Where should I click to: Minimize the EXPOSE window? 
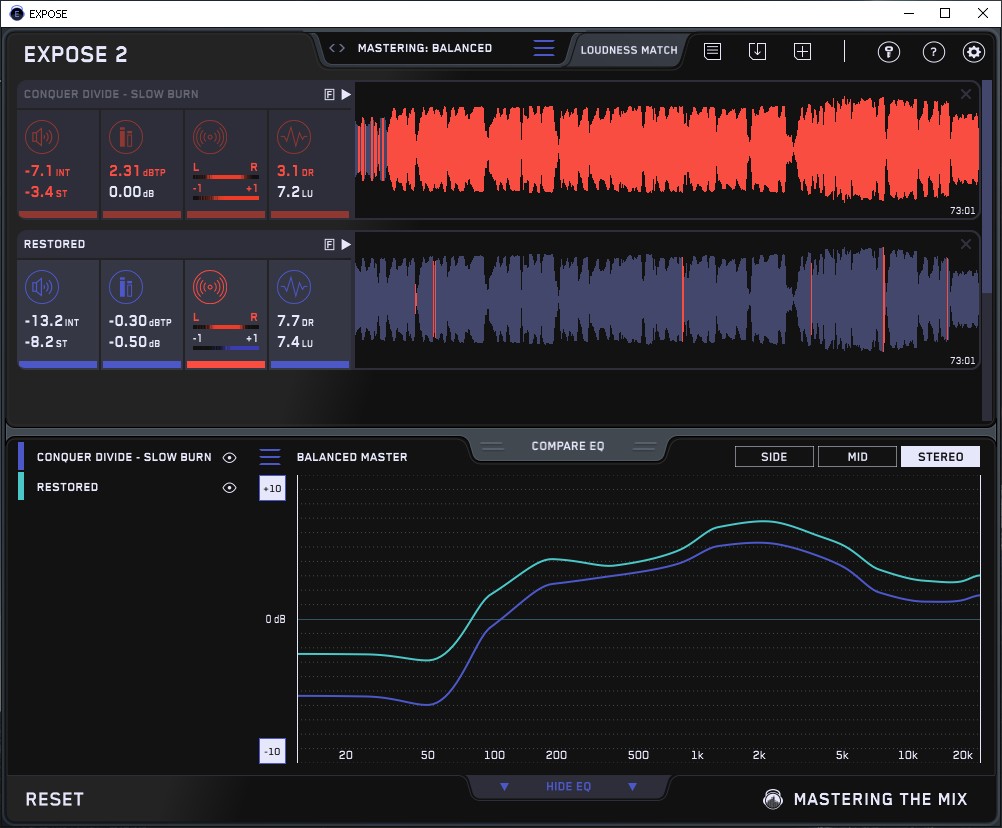coord(908,13)
